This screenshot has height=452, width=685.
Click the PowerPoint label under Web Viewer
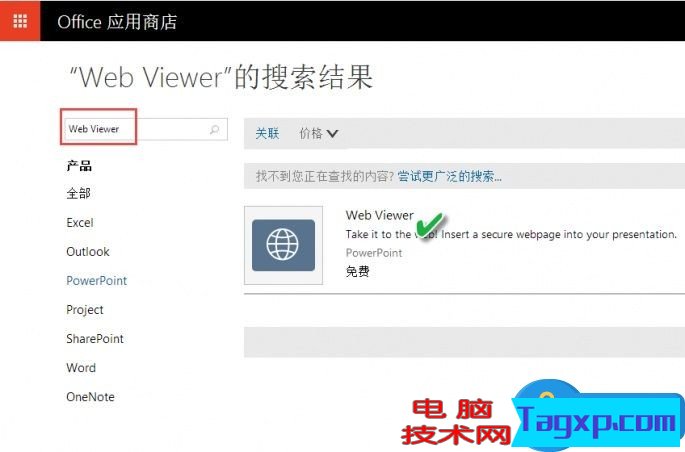click(374, 253)
